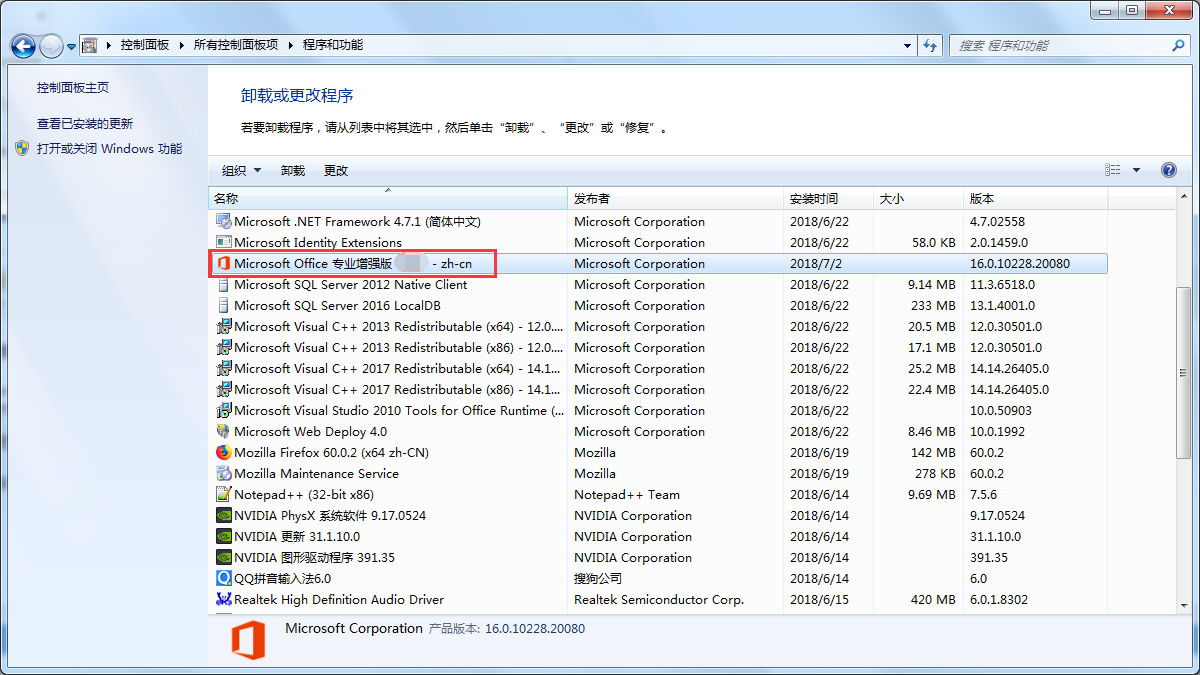The image size is (1200, 675).
Task: Select 所有控制面板项 breadcrumb
Action: point(236,45)
